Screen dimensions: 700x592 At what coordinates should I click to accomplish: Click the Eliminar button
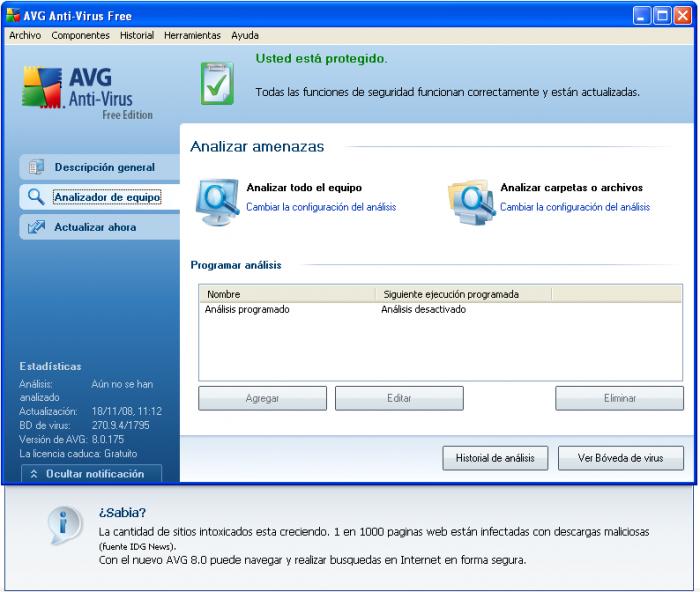pos(619,398)
